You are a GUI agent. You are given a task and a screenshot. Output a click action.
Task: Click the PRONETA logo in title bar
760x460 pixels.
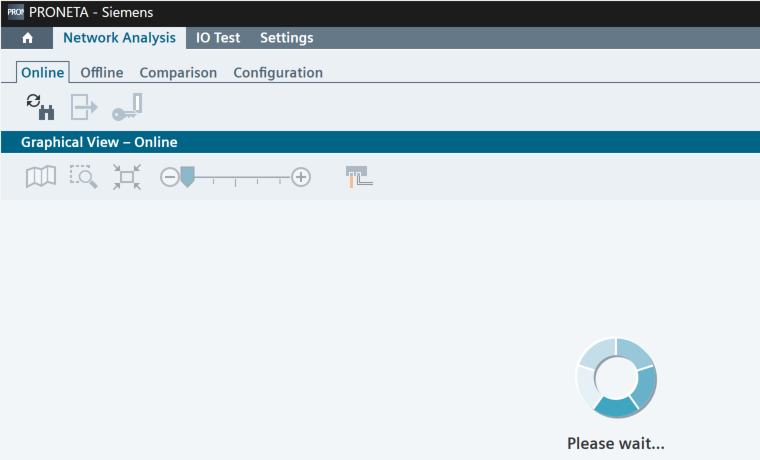15,11
